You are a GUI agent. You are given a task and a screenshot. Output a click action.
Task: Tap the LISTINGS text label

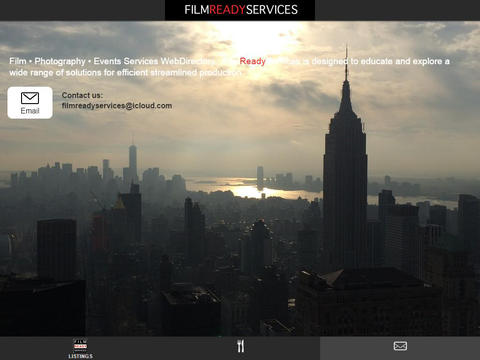pos(80,356)
